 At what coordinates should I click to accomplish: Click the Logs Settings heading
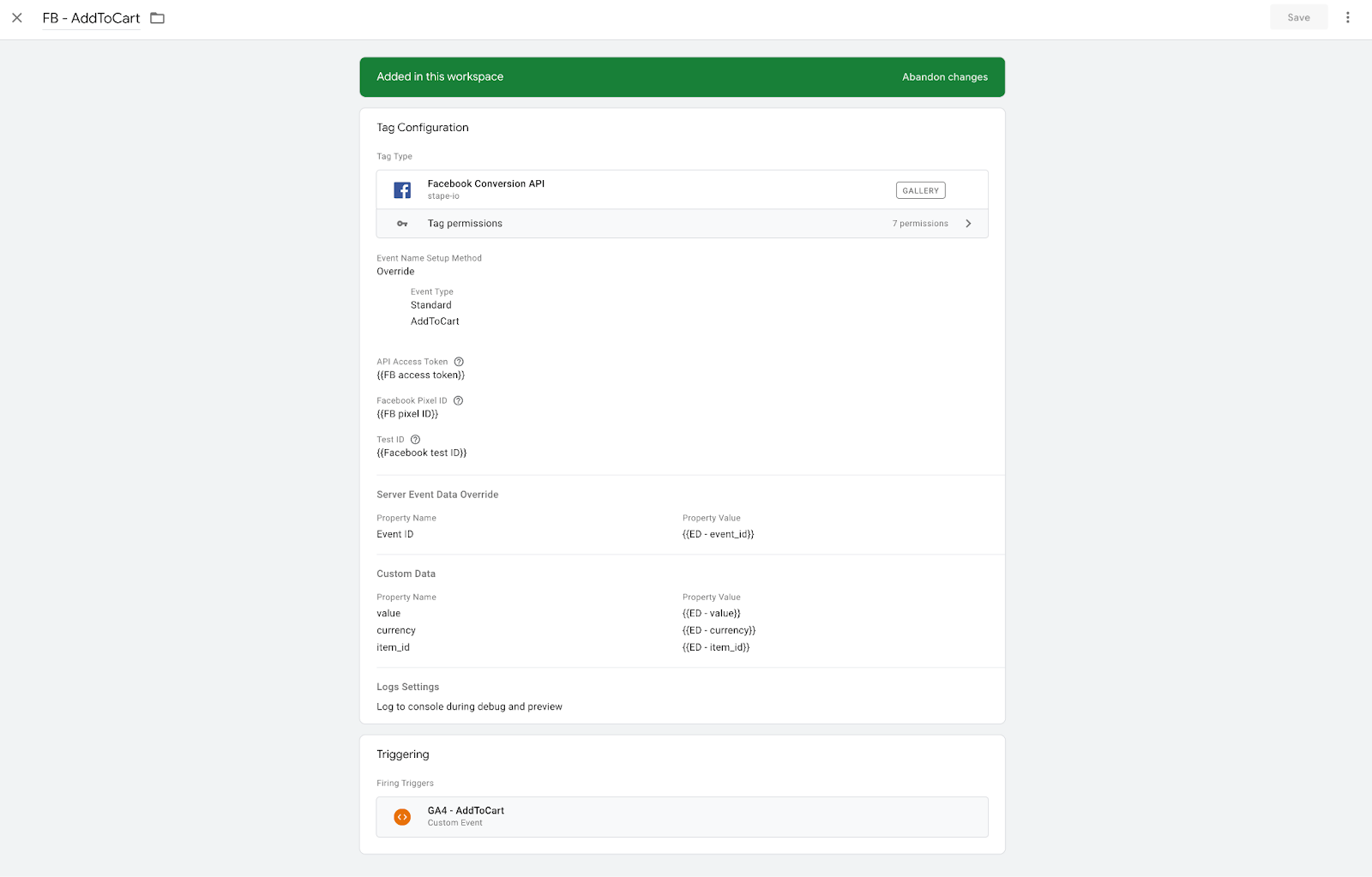click(x=407, y=688)
